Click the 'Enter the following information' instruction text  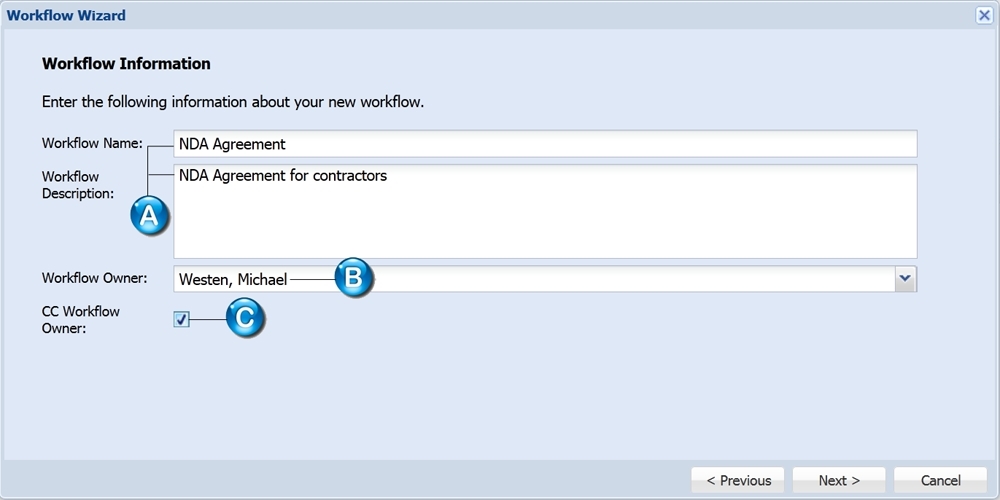[233, 102]
